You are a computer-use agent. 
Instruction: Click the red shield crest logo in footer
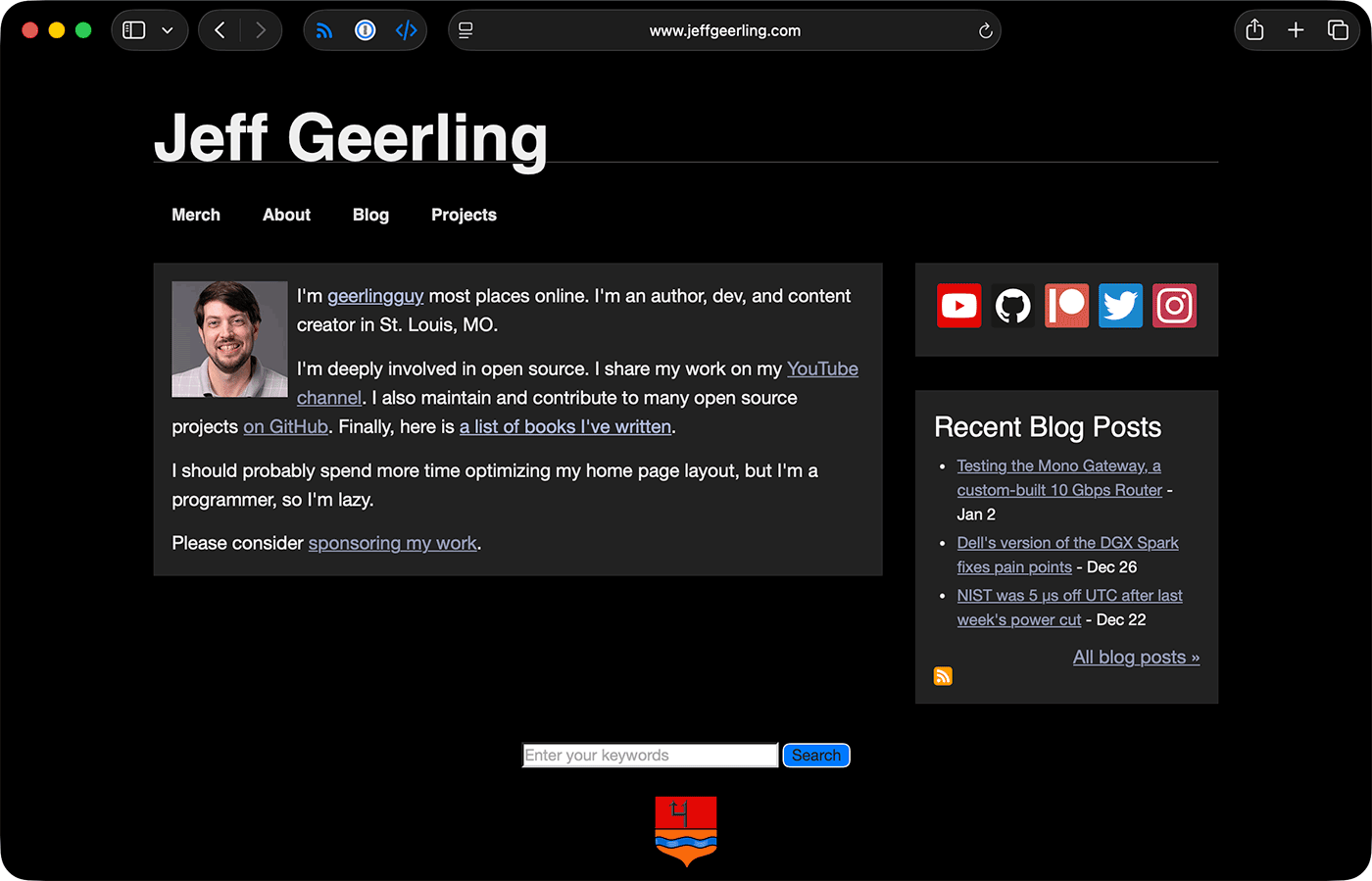point(686,831)
